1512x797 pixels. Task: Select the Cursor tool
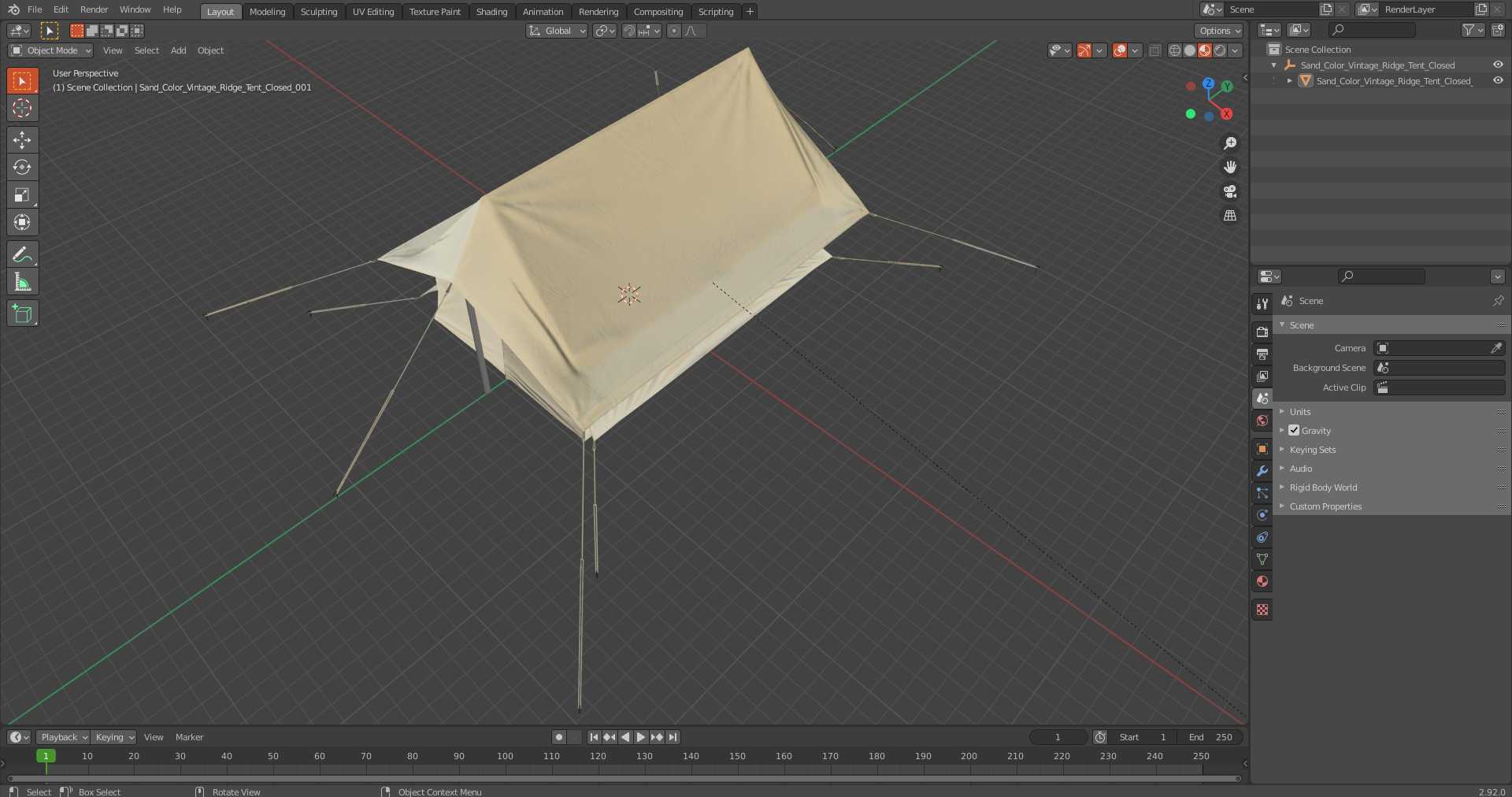[22, 109]
